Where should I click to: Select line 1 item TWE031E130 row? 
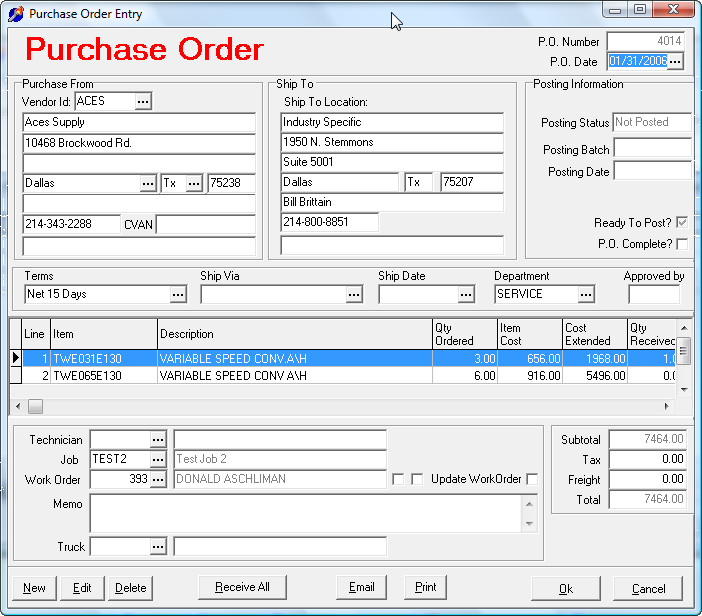tap(342, 359)
